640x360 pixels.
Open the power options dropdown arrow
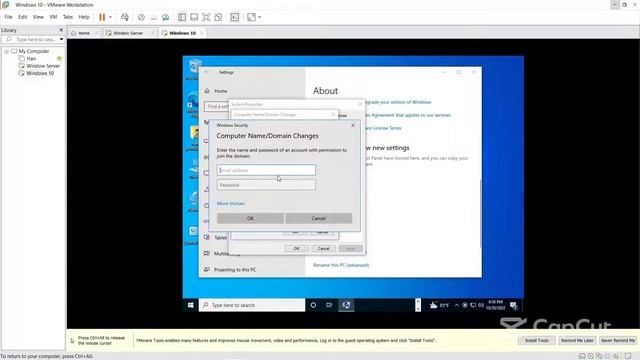(110, 17)
